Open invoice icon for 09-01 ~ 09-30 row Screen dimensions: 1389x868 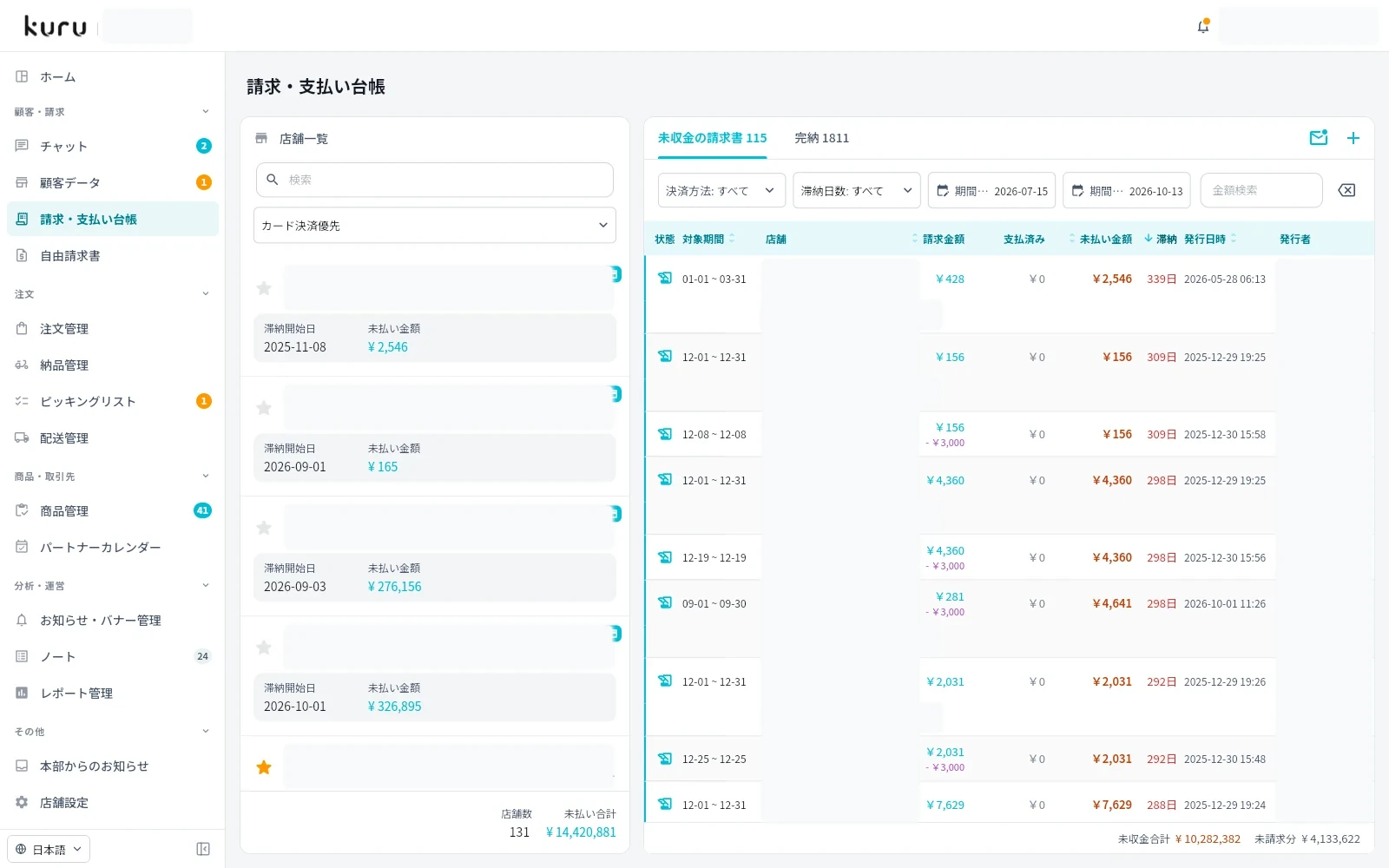point(665,603)
